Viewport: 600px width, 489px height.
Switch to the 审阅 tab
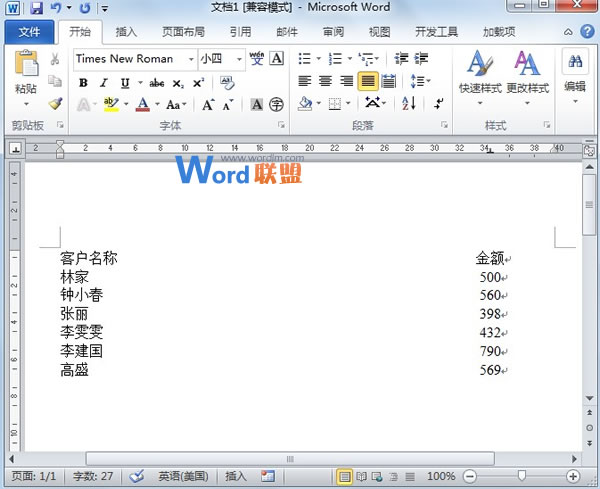coord(333,32)
